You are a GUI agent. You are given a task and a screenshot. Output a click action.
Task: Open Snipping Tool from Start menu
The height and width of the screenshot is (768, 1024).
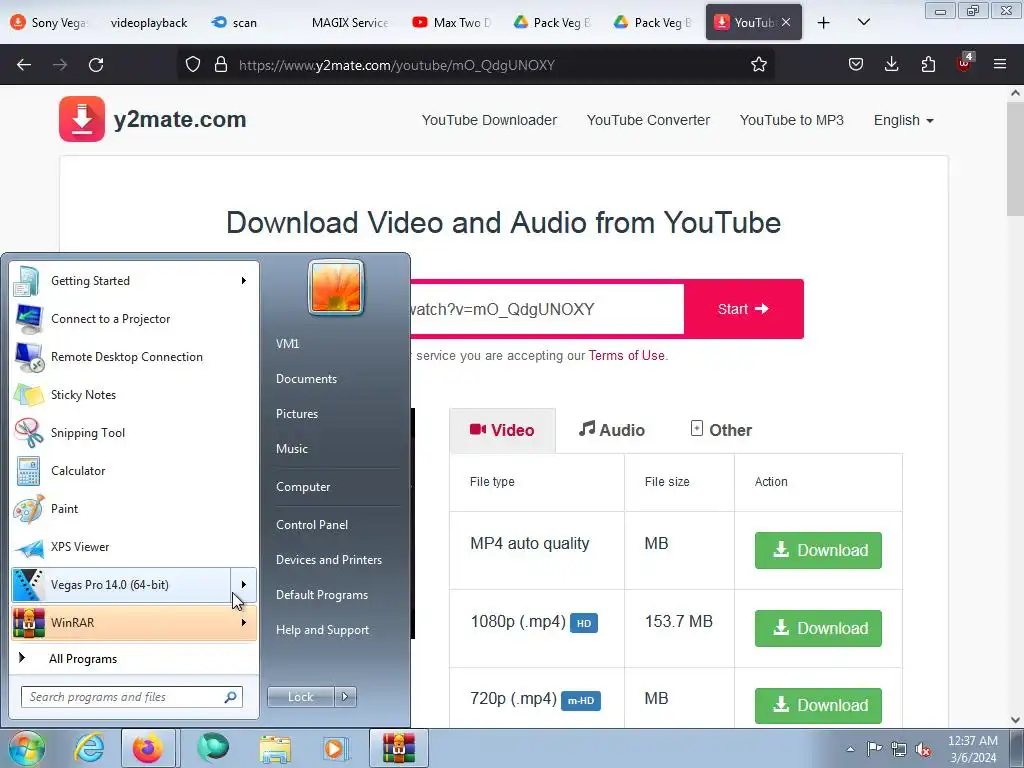click(x=135, y=432)
